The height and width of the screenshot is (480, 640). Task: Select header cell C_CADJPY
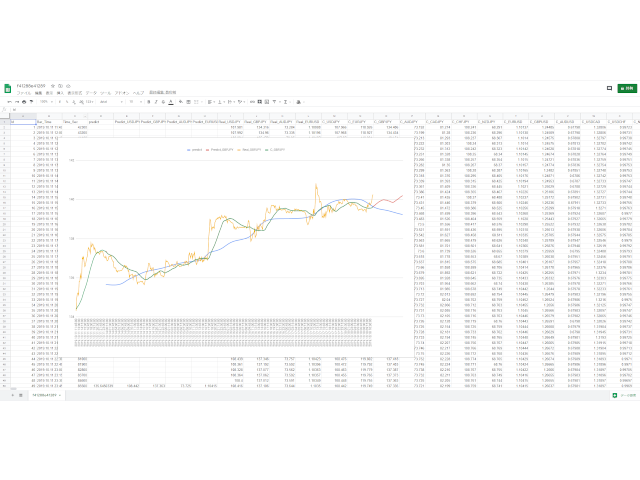click(x=438, y=122)
